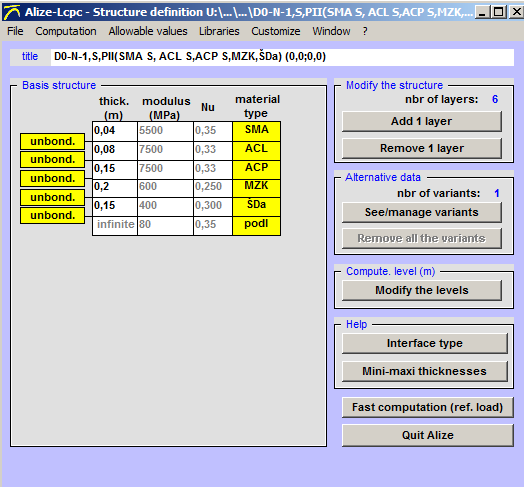Click the Quit Alize button
The image size is (524, 487).
pyautogui.click(x=427, y=435)
